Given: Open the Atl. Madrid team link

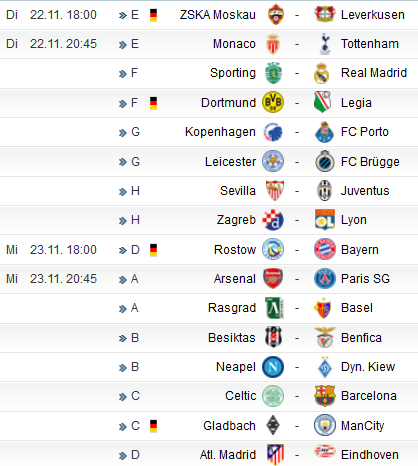Looking at the screenshot, I should pos(228,455).
